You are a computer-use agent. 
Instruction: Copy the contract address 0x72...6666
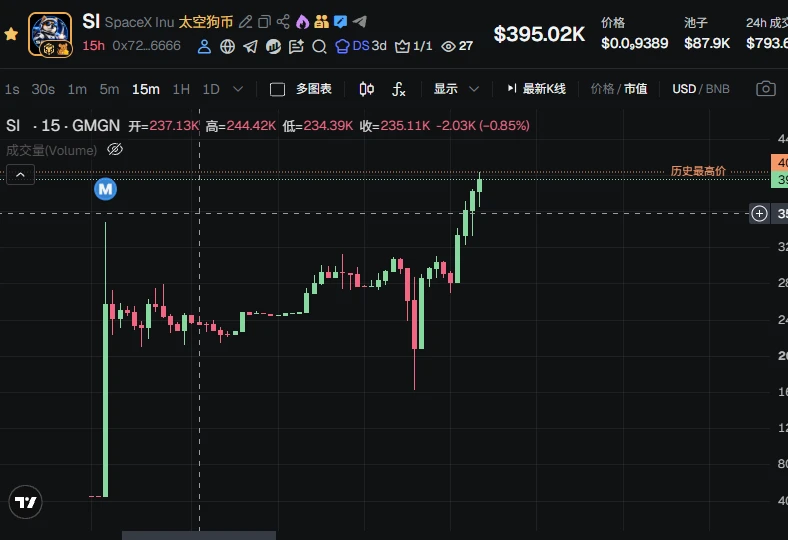pyautogui.click(x=146, y=46)
